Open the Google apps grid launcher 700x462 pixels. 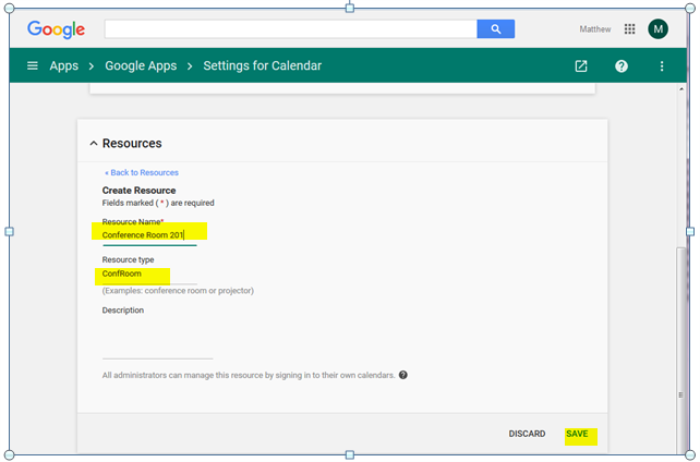(629, 29)
